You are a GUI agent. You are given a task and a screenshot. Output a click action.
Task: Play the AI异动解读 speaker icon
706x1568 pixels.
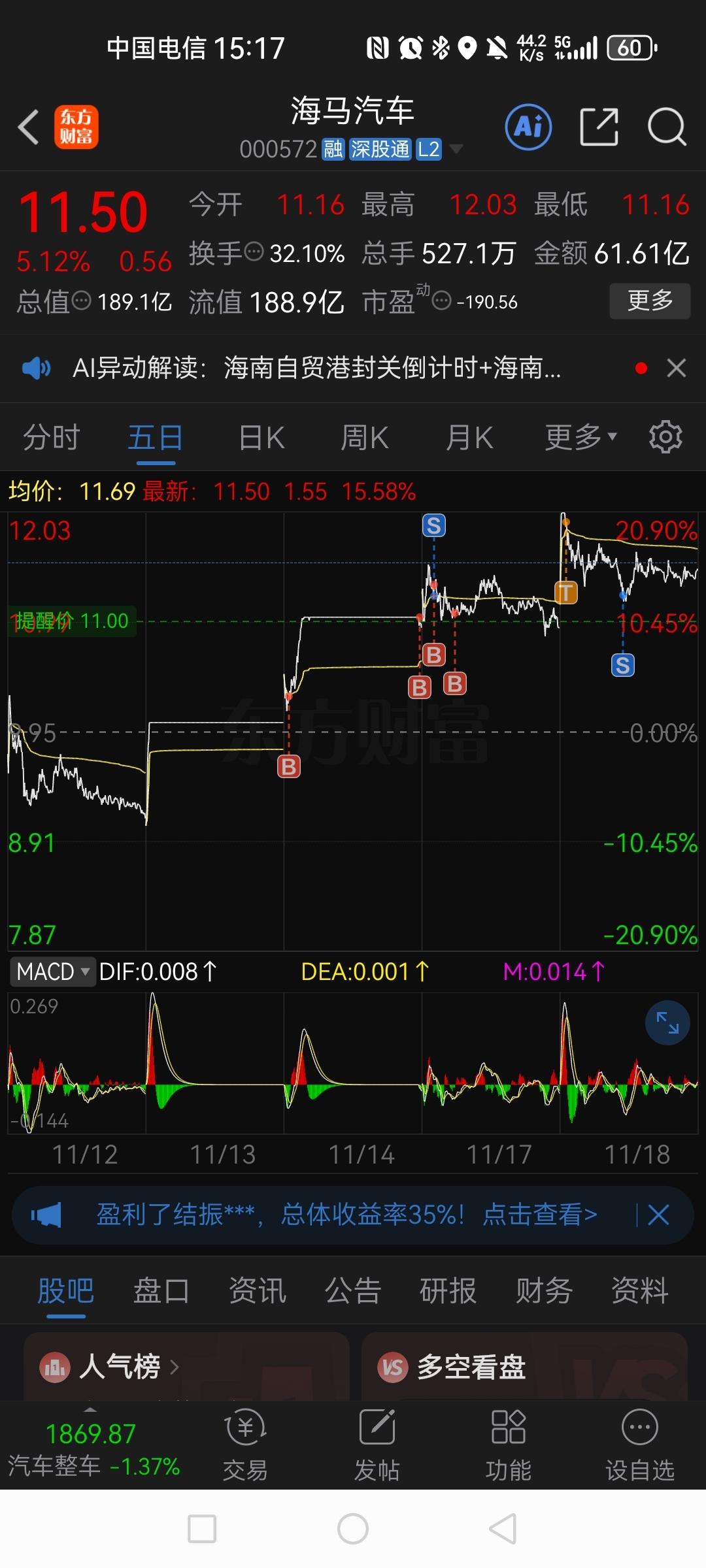click(x=36, y=368)
